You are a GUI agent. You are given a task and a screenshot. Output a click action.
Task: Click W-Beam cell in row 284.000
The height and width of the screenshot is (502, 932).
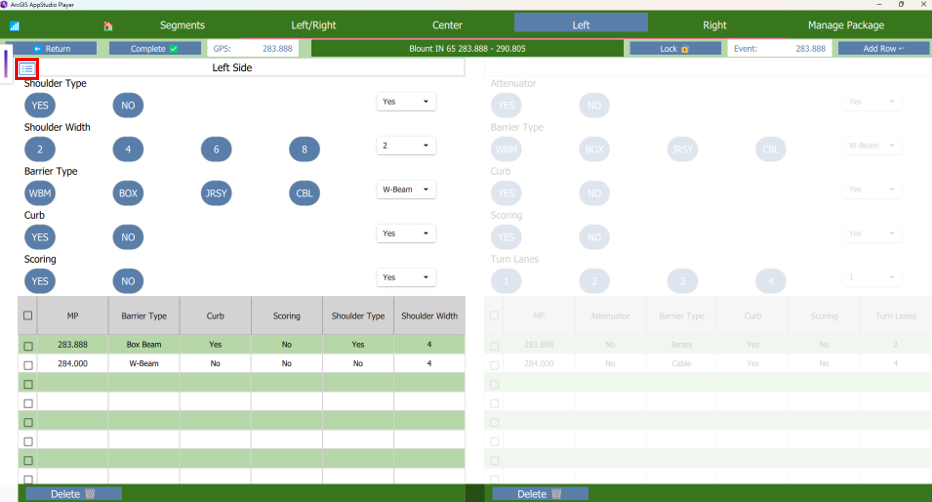(x=144, y=364)
